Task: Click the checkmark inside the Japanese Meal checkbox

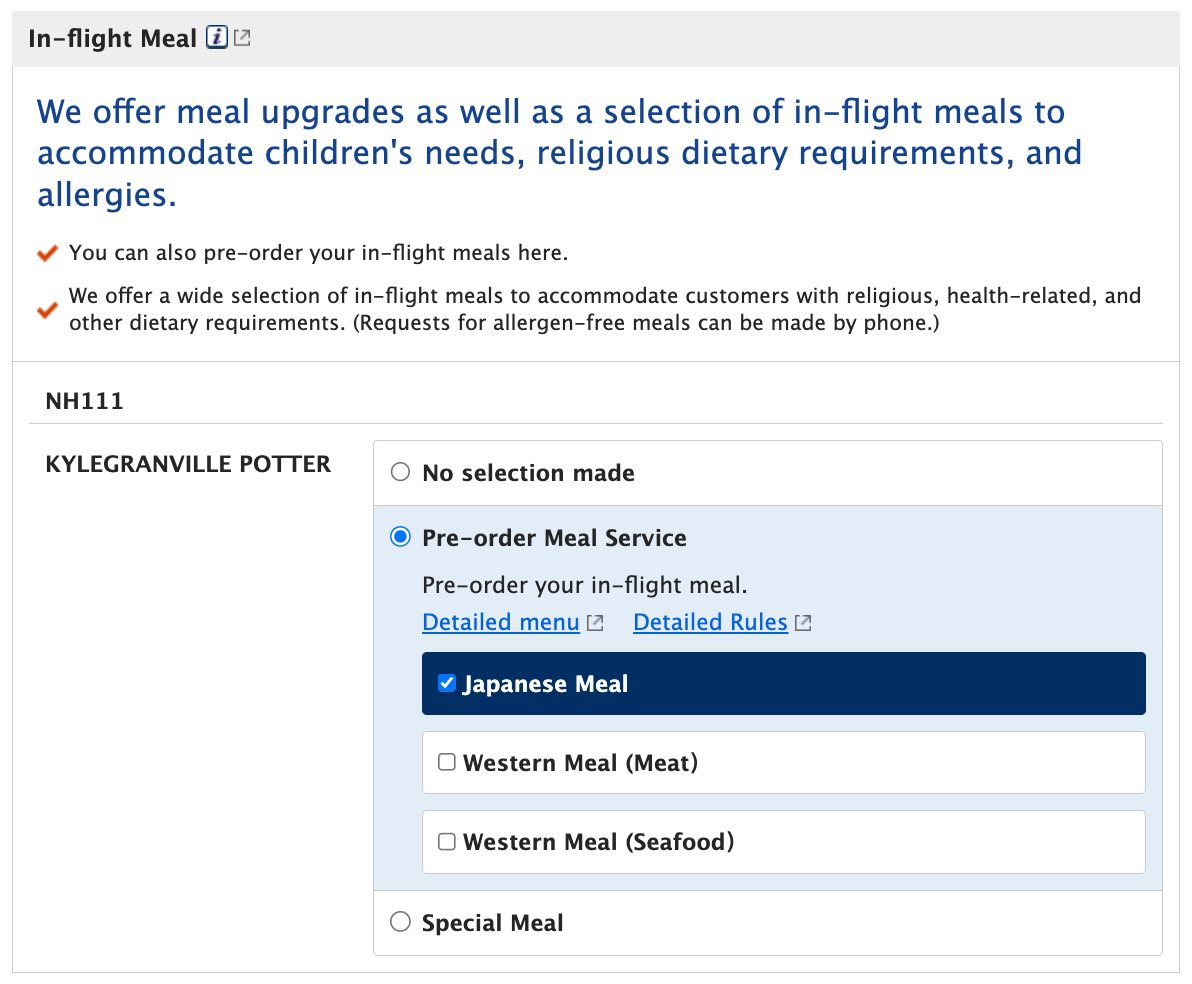Action: click(447, 683)
